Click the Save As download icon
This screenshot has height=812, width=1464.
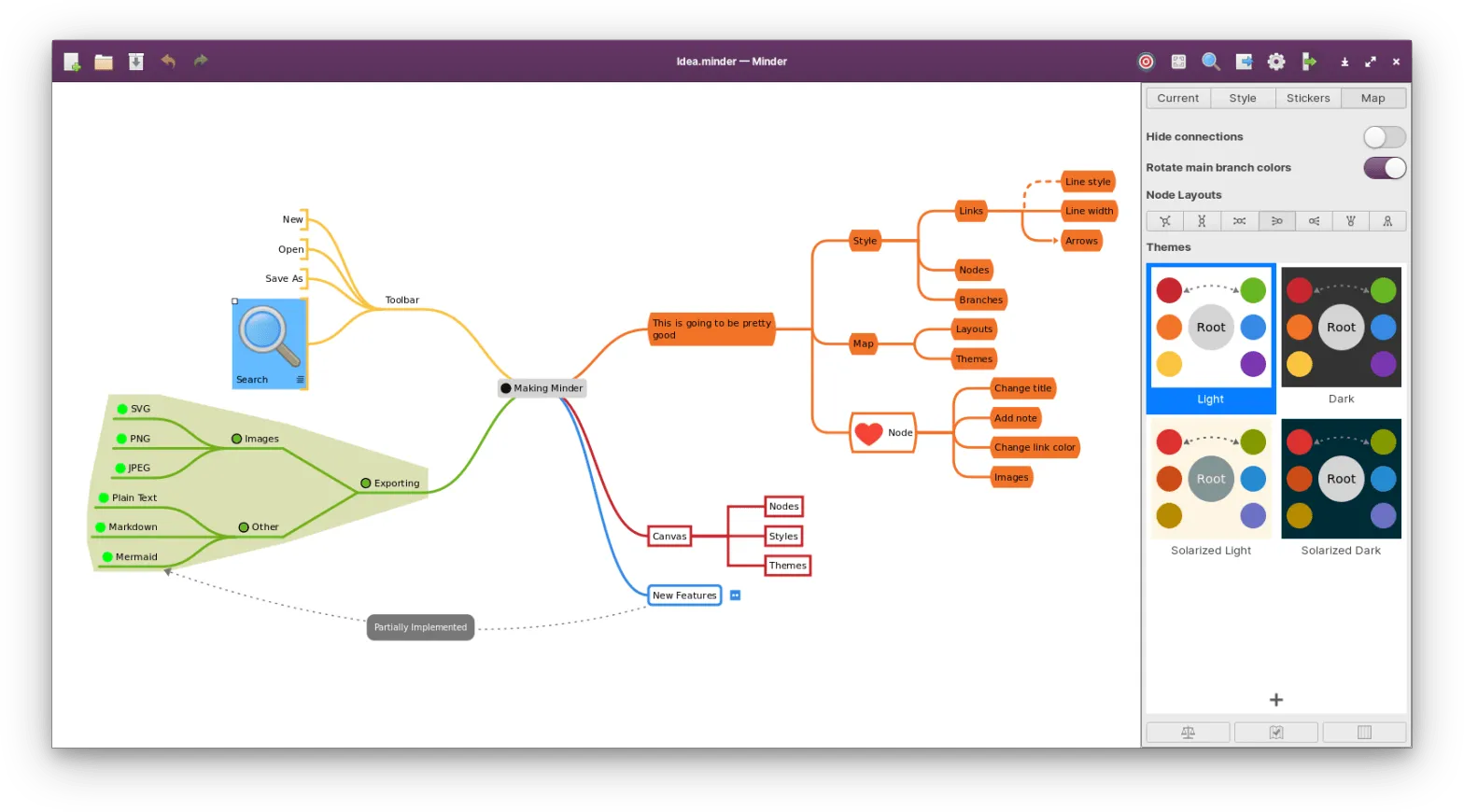click(136, 62)
